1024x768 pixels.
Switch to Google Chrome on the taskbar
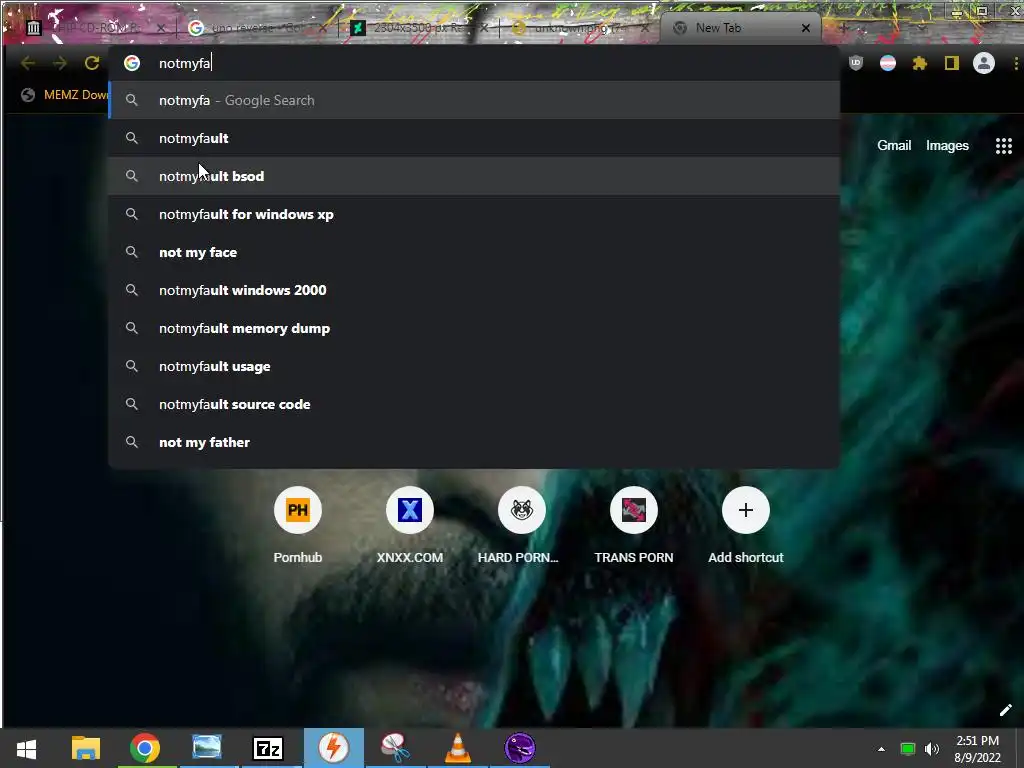pyautogui.click(x=145, y=748)
